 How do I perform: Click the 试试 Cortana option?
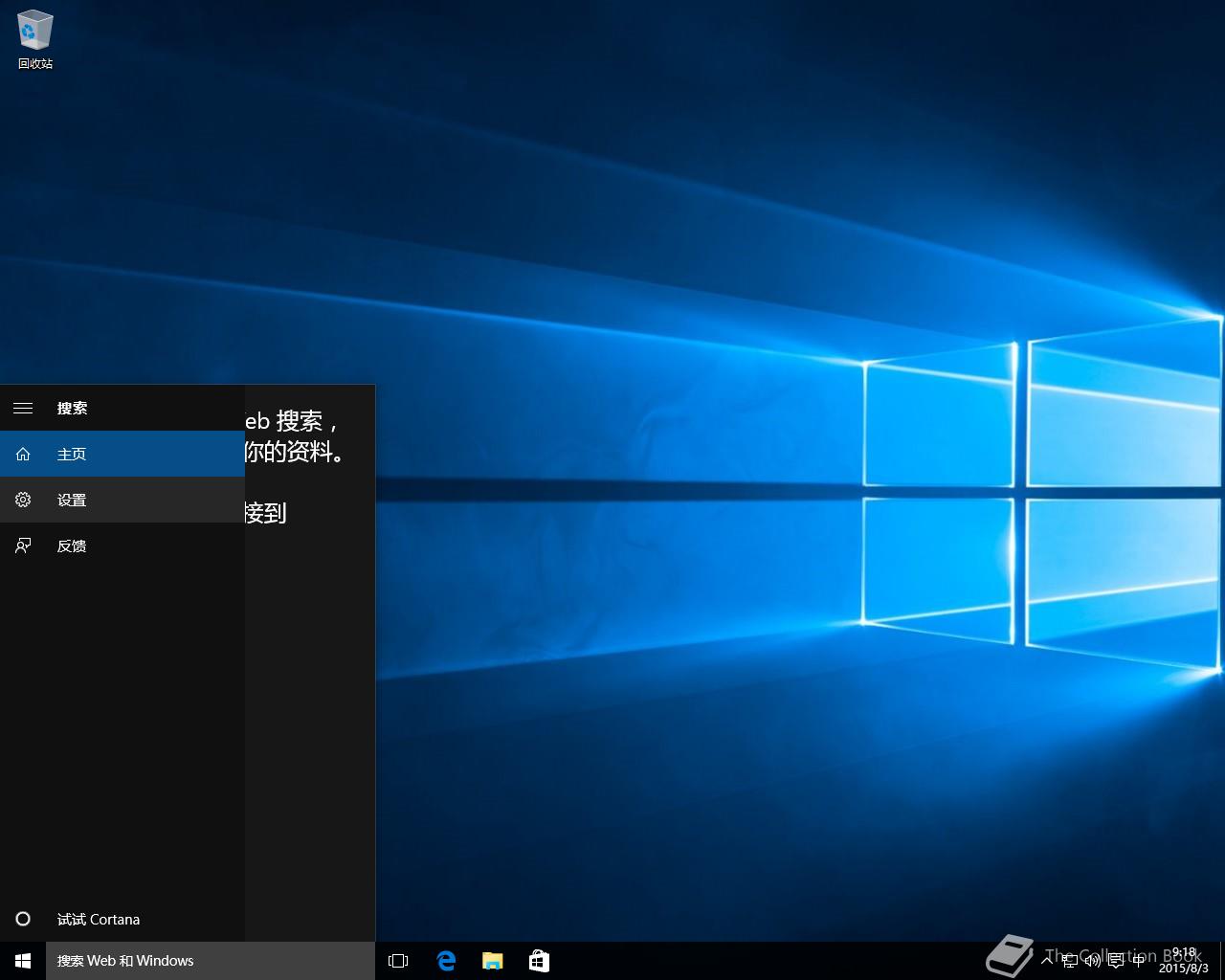click(x=122, y=919)
